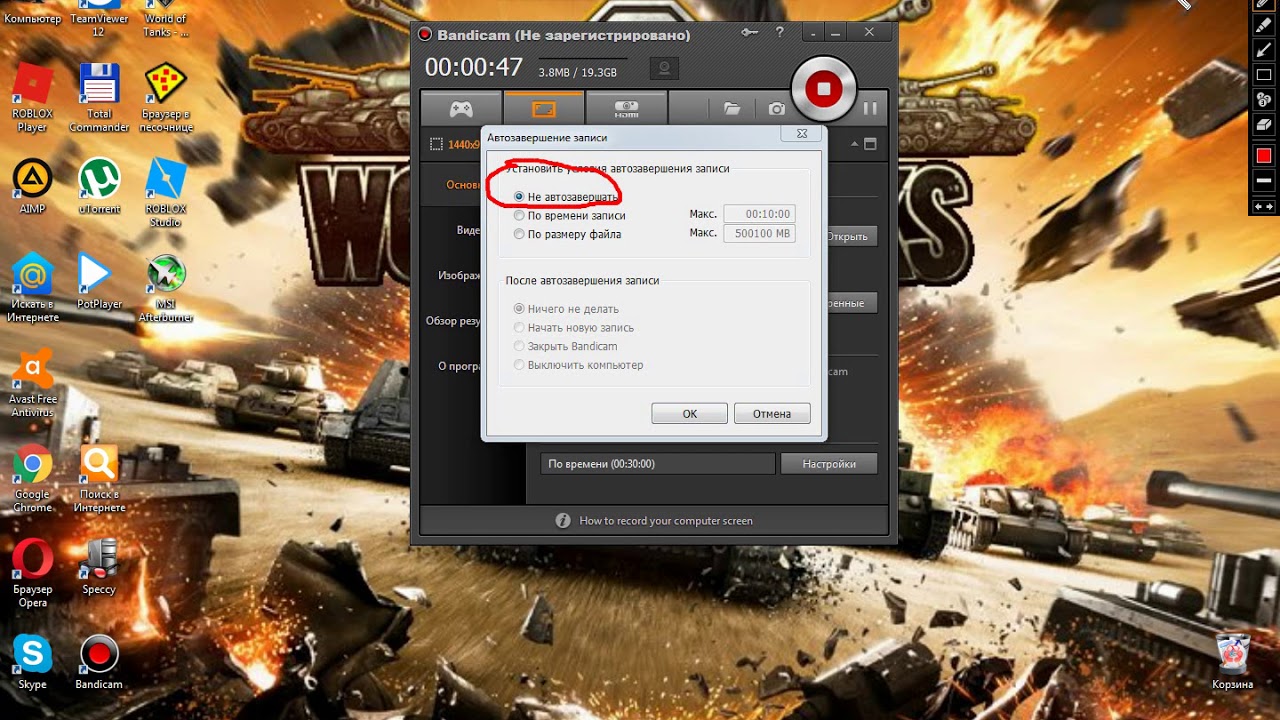Viewport: 1280px width, 720px height.
Task: Toggle the webcam overlay icon
Action: point(663,69)
